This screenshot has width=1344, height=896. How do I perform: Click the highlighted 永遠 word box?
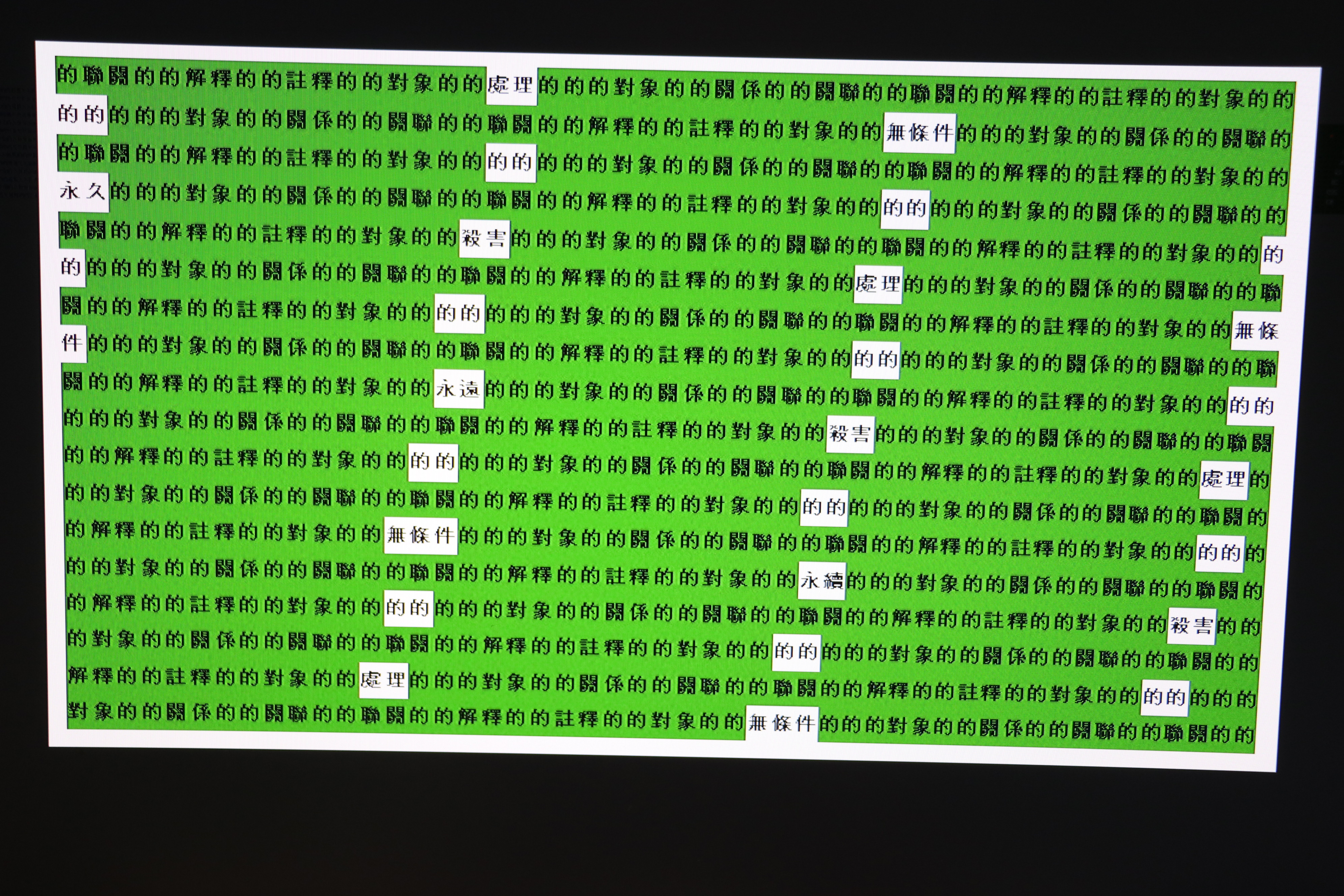tap(458, 390)
